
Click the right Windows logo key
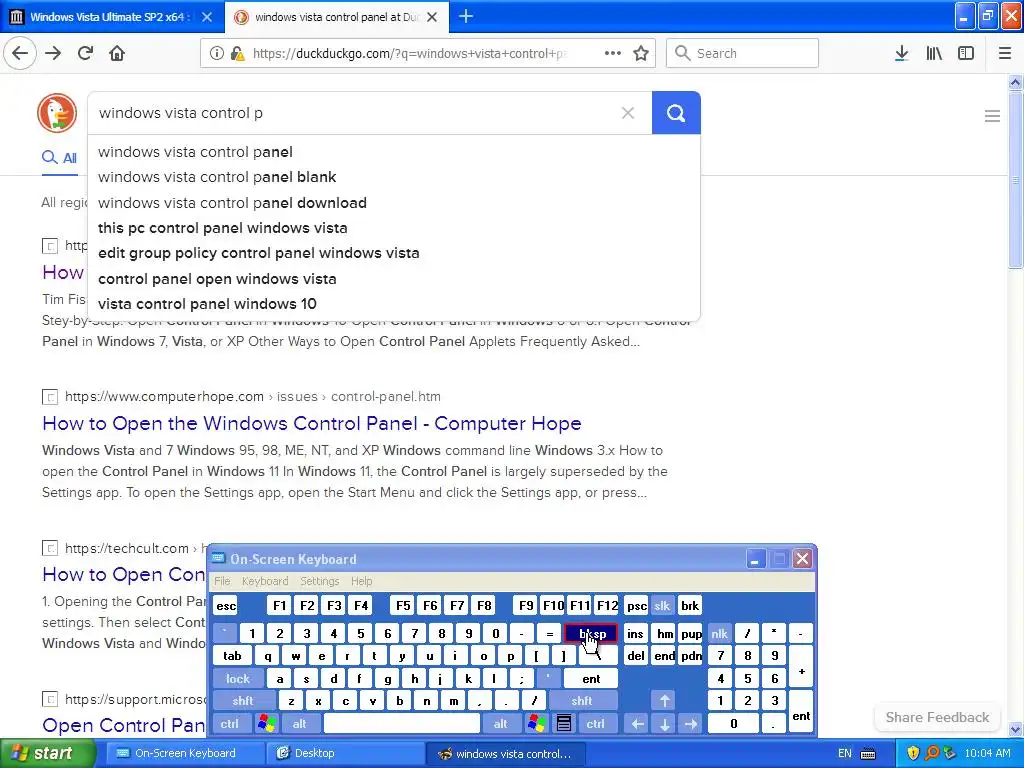(537, 724)
